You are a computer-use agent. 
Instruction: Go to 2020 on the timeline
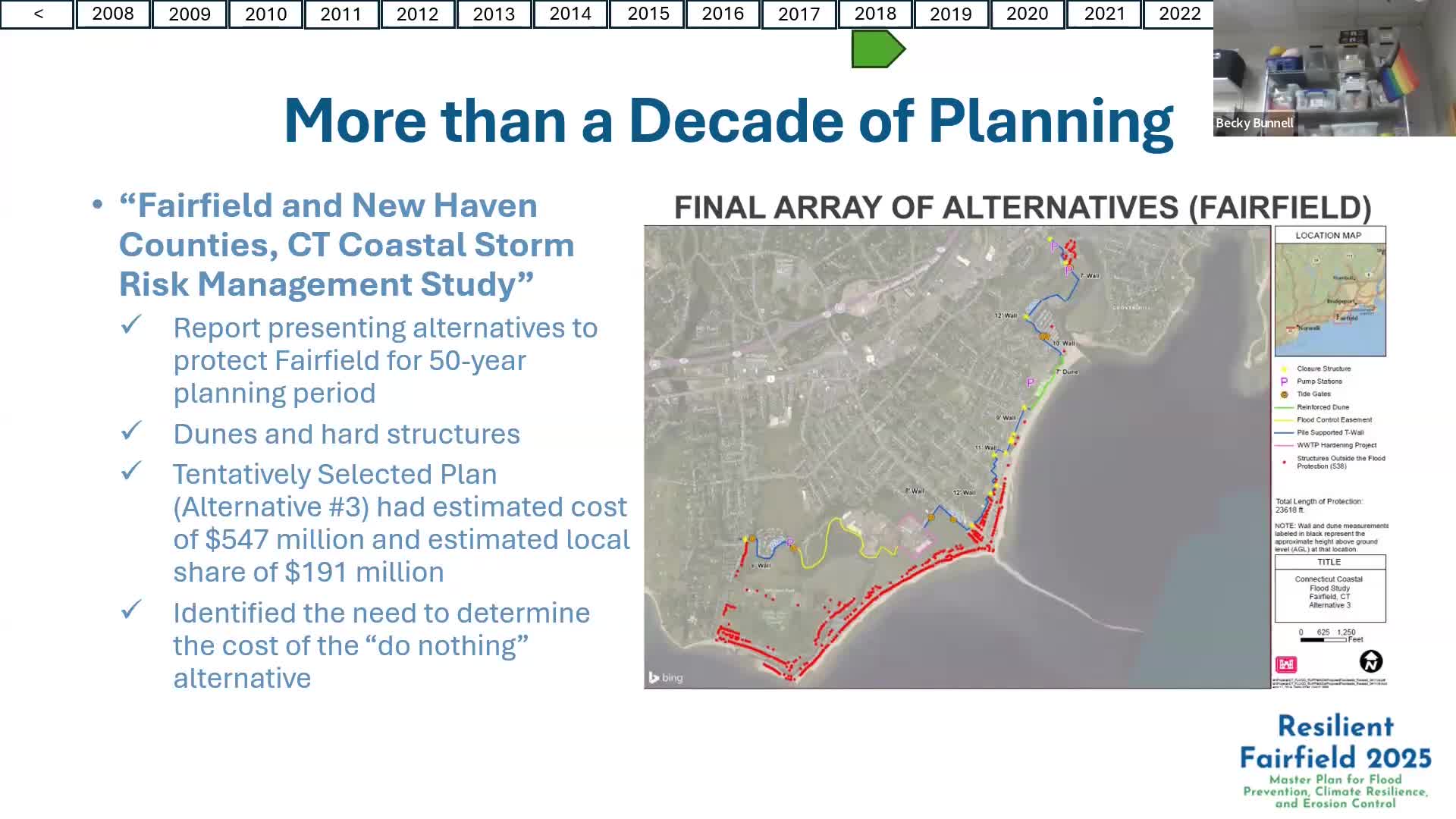tap(1028, 14)
